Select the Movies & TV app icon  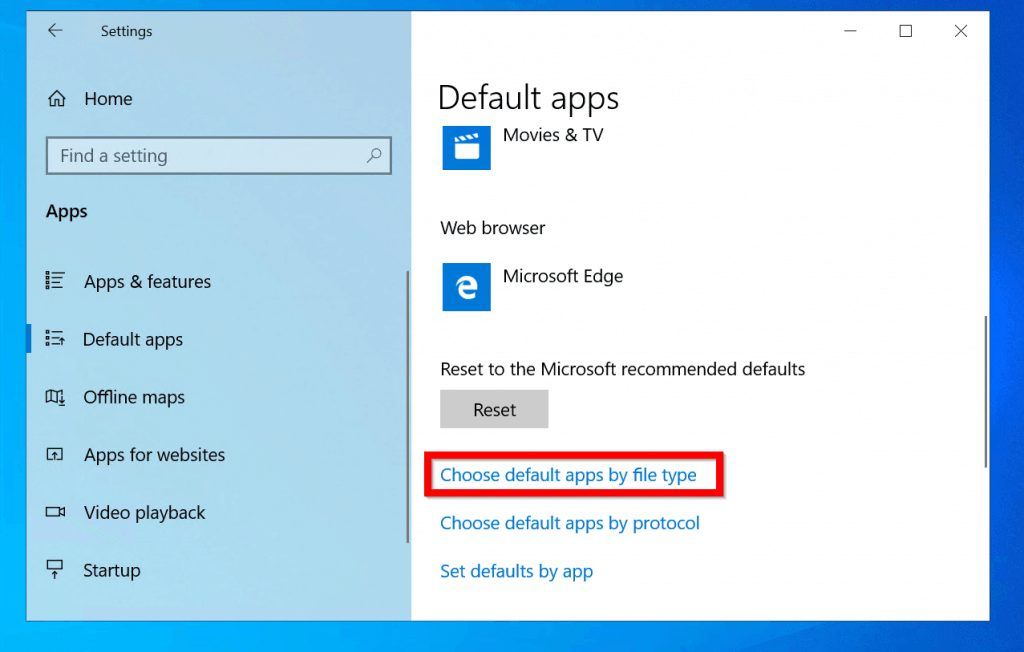(466, 148)
